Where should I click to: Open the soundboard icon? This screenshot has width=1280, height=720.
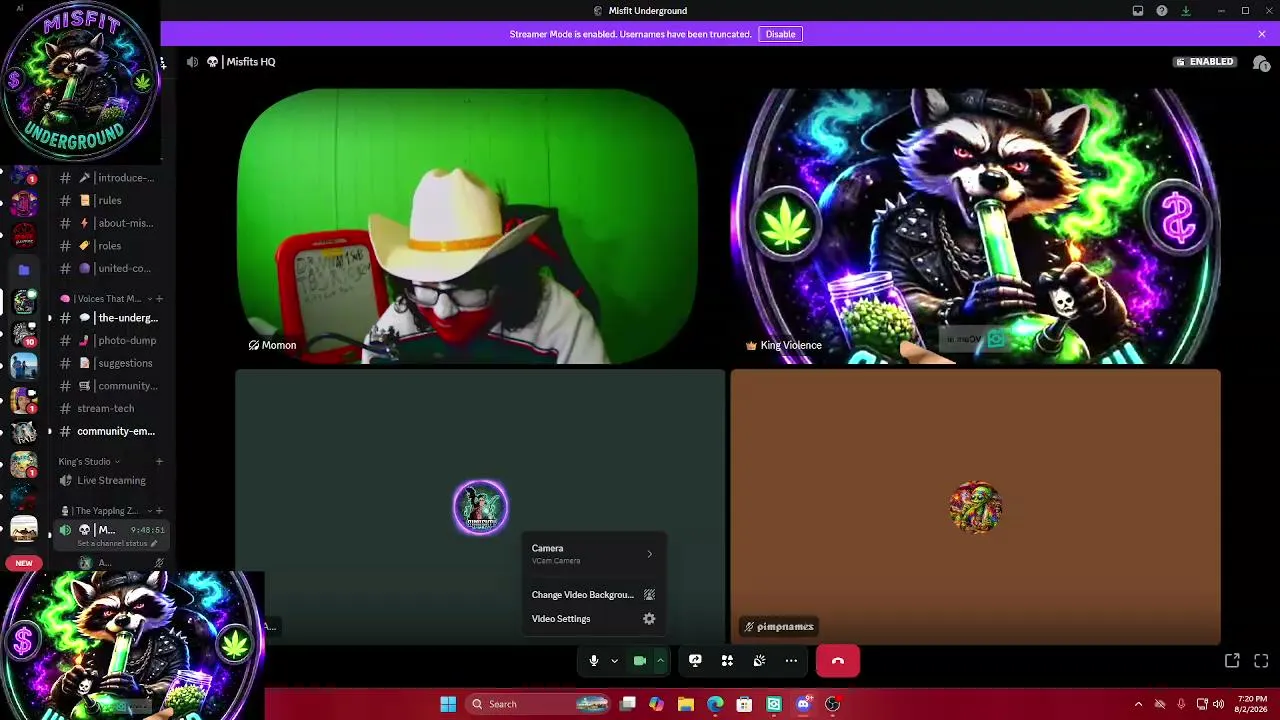pyautogui.click(x=759, y=661)
